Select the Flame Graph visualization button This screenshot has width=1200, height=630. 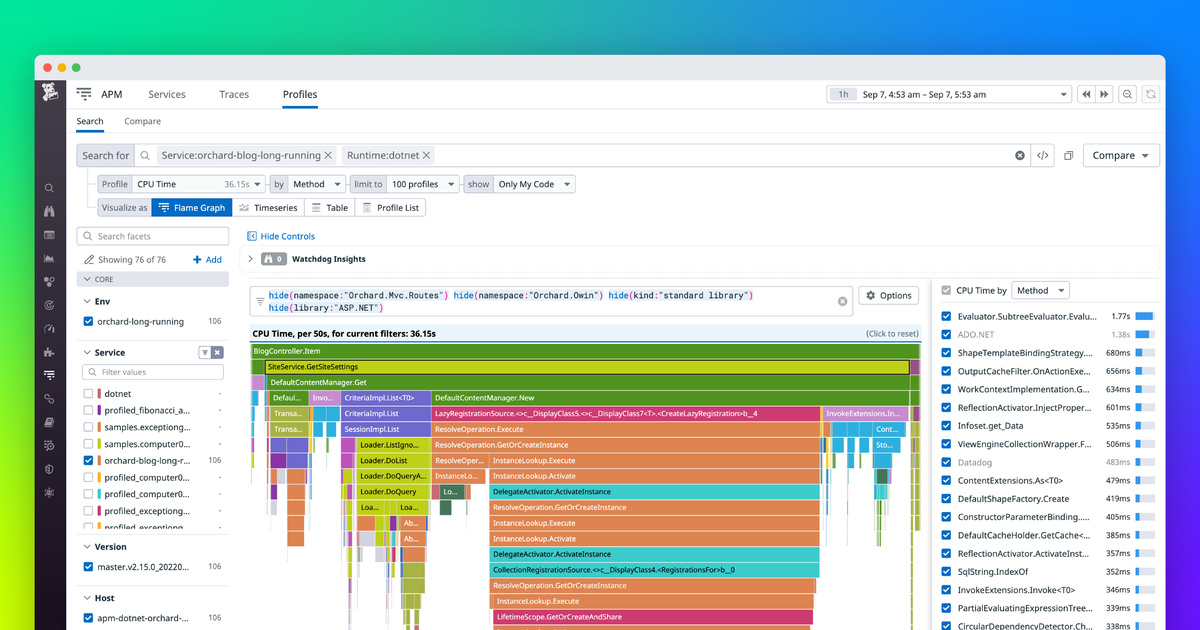click(x=192, y=208)
